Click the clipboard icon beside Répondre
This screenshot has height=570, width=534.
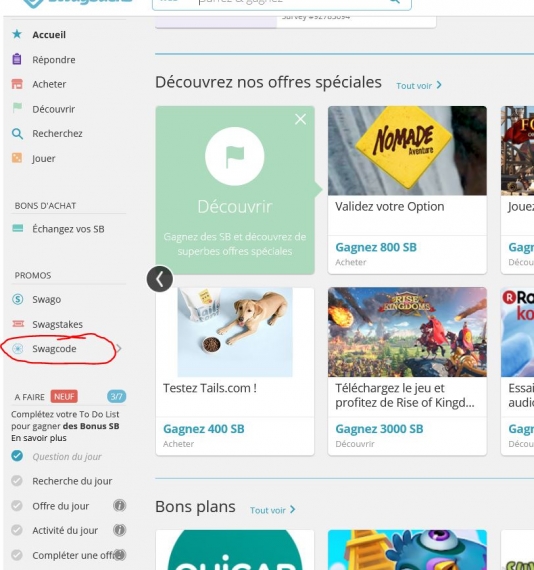(17, 59)
